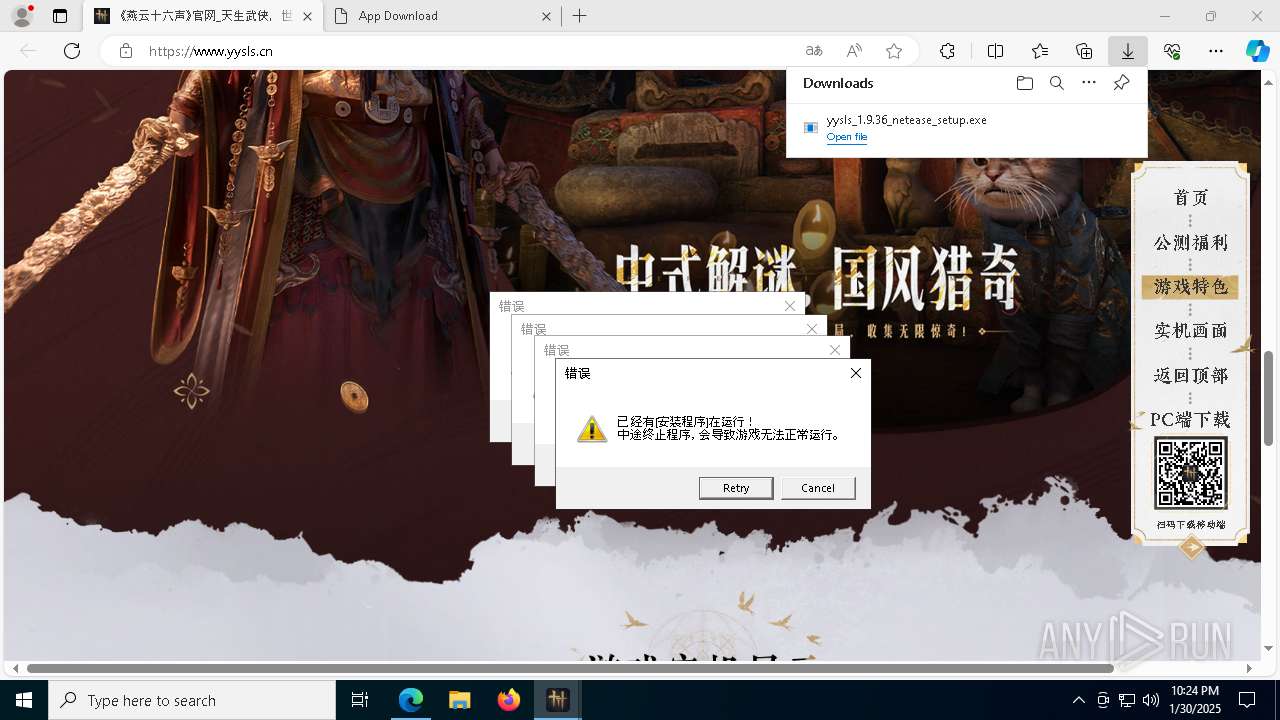The image size is (1280, 720).
Task: Open Browser essentials heart icon
Action: click(x=1172, y=51)
